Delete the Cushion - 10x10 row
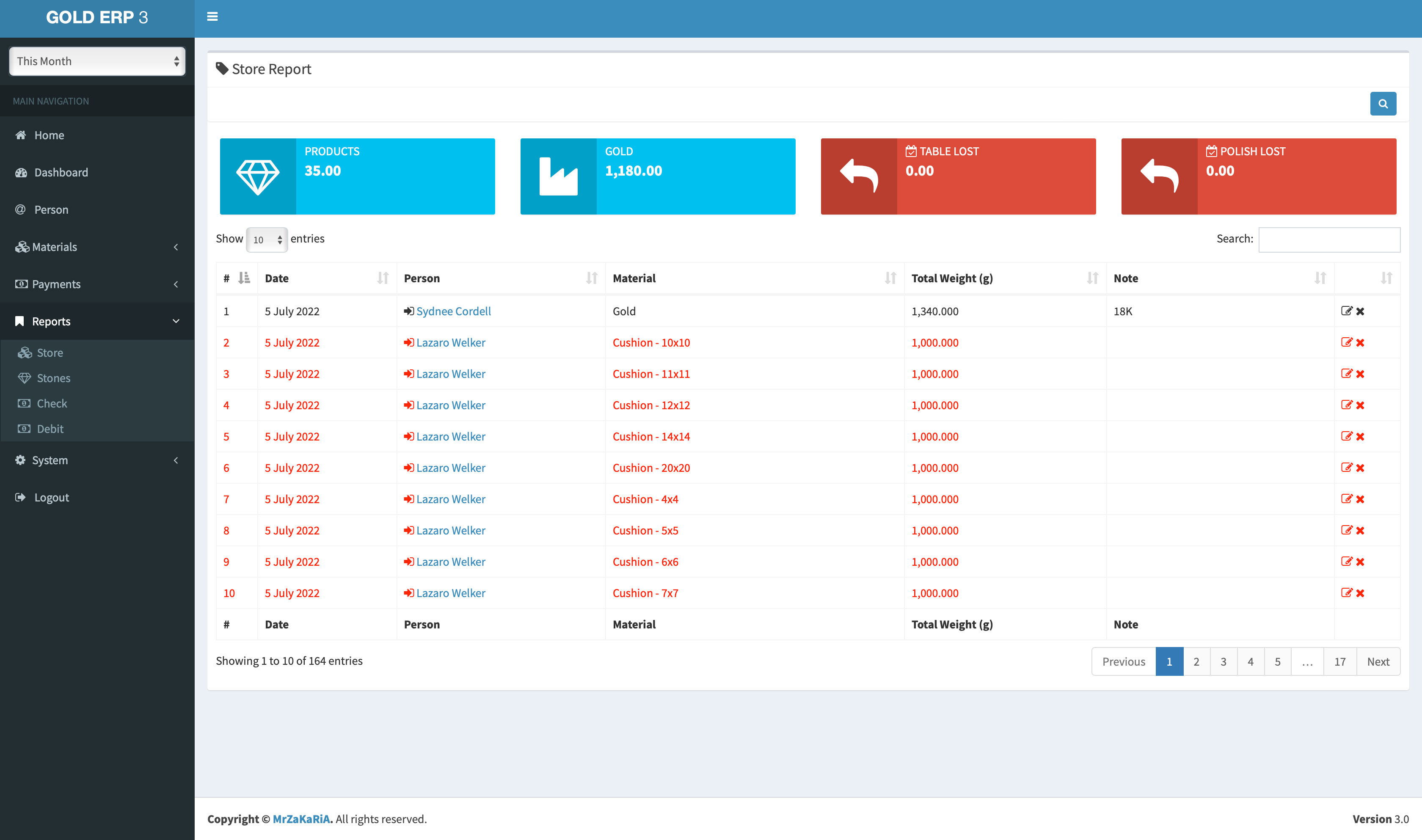This screenshot has width=1422, height=840. (1360, 342)
